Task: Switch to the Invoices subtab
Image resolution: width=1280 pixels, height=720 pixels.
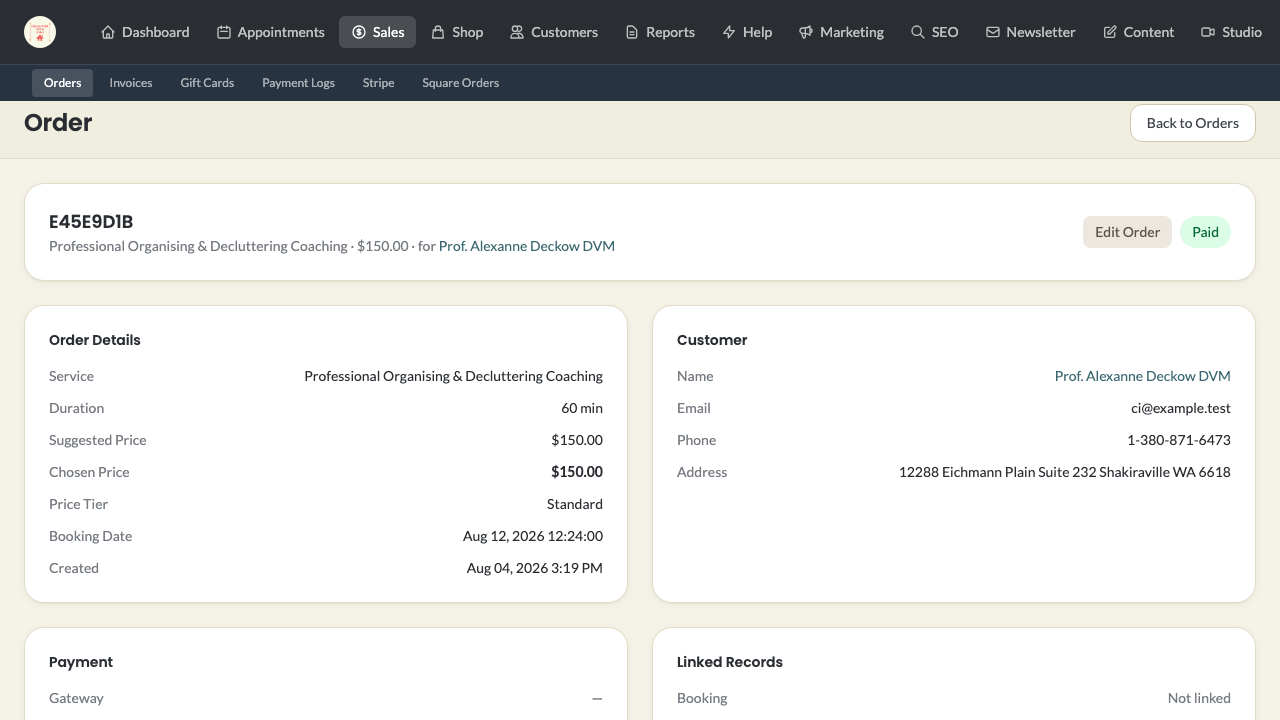Action: pos(131,83)
